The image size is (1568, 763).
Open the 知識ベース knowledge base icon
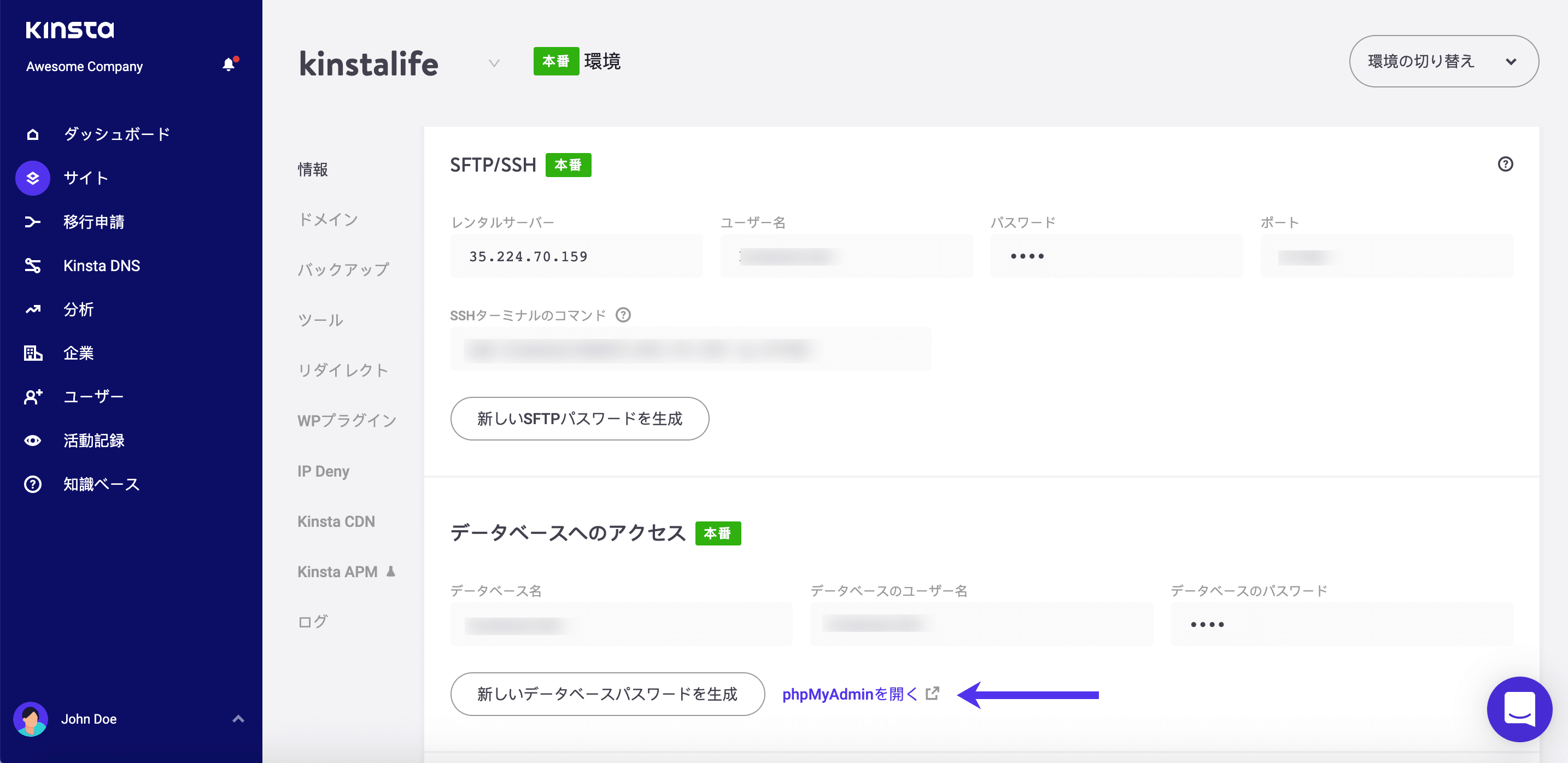coord(32,484)
